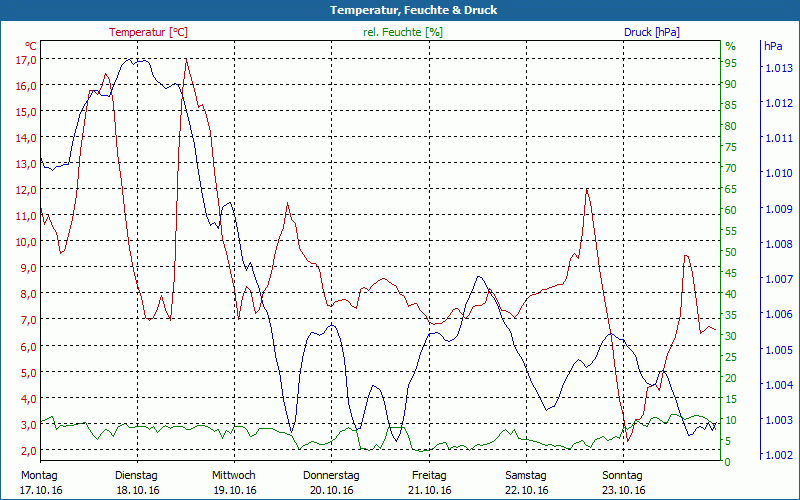Select the "Samstag" day label
This screenshot has width=800, height=500.
point(525,475)
